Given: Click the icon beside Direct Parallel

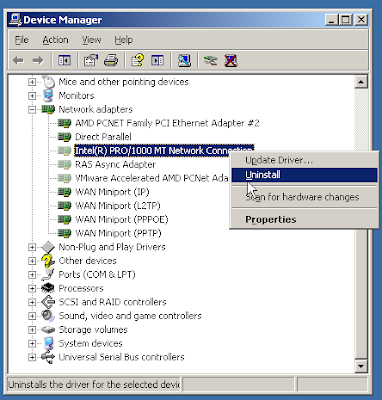Looking at the screenshot, I should coord(65,137).
